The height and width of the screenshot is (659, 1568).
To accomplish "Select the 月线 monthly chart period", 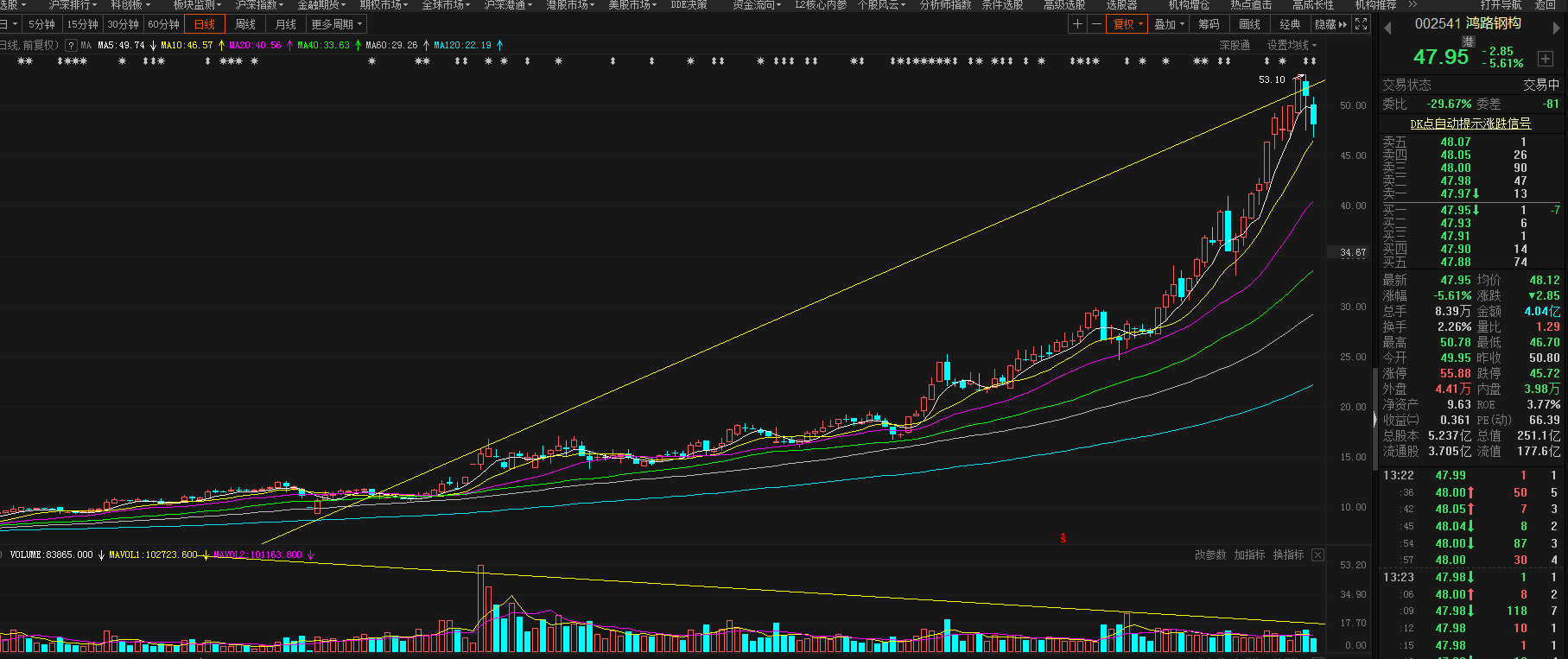I will (x=286, y=24).
